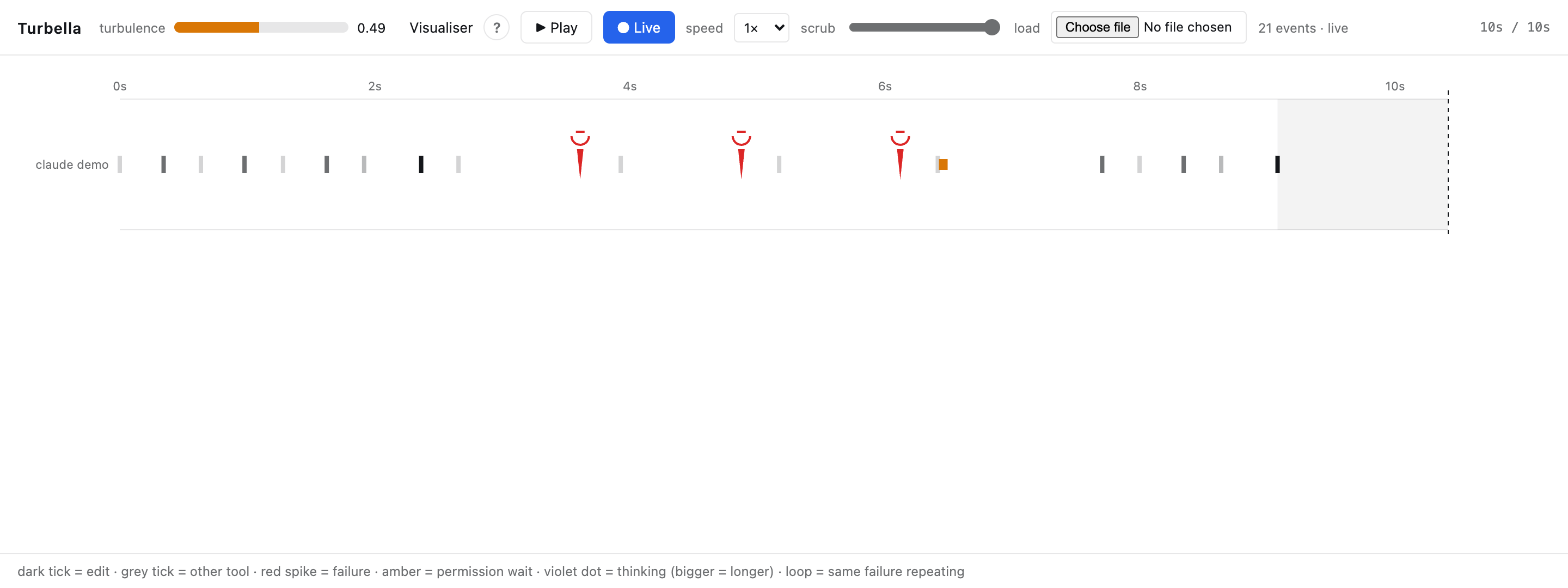Open the question mark help button

click(496, 27)
